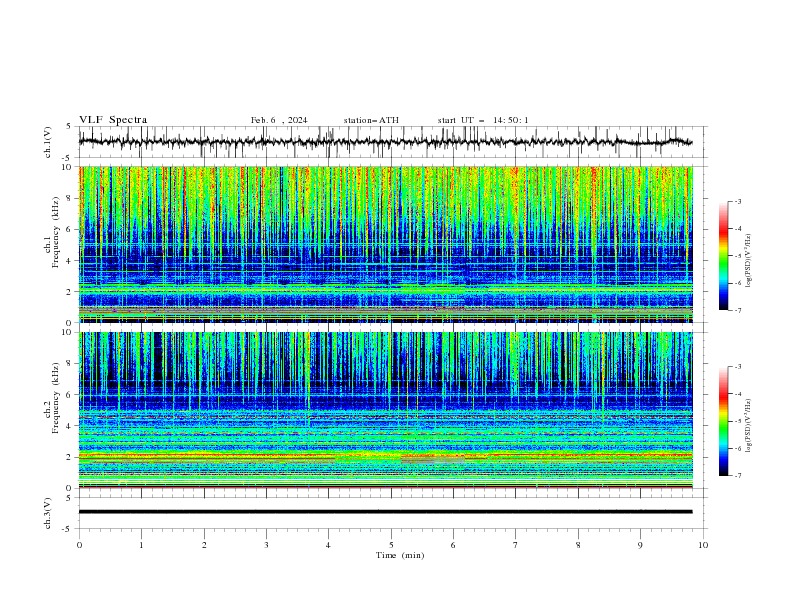This screenshot has height=612, width=792.
Task: Click the 'station=ATH' label
Action: tap(371, 120)
